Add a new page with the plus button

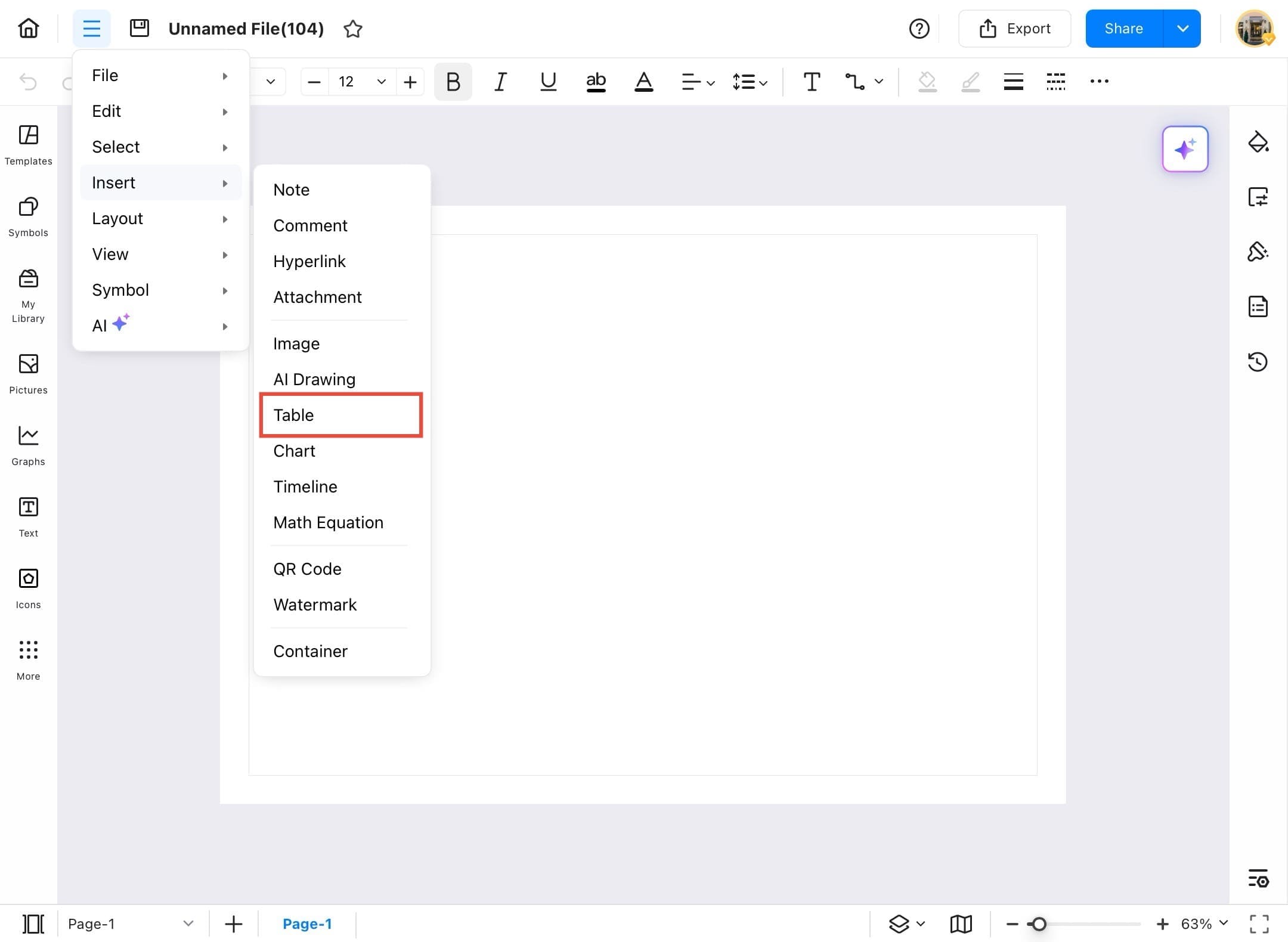point(233,924)
